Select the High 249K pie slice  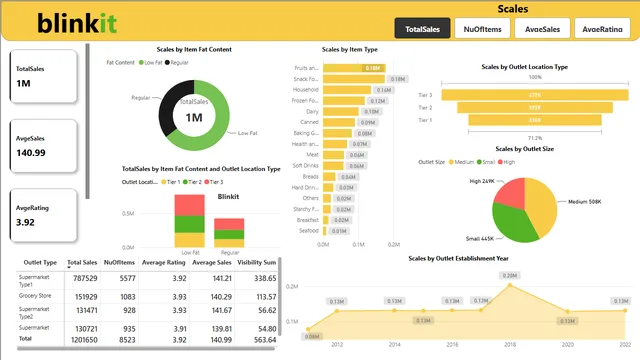click(x=512, y=193)
